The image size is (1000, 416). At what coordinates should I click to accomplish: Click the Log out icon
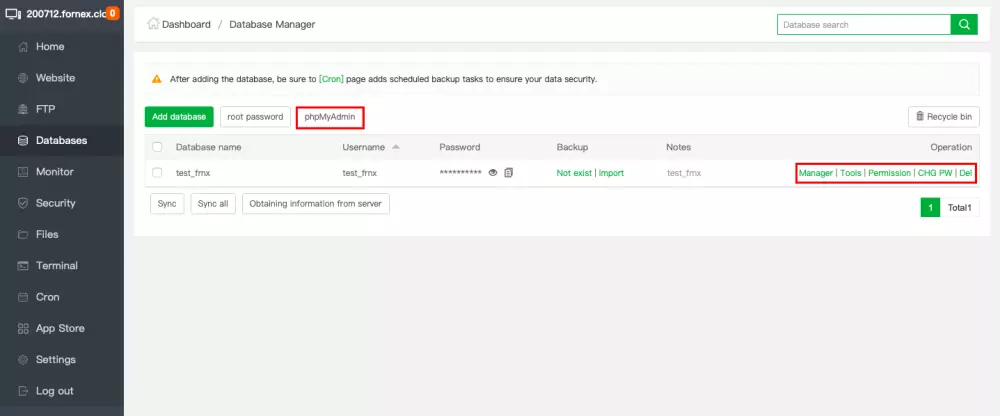coord(23,390)
